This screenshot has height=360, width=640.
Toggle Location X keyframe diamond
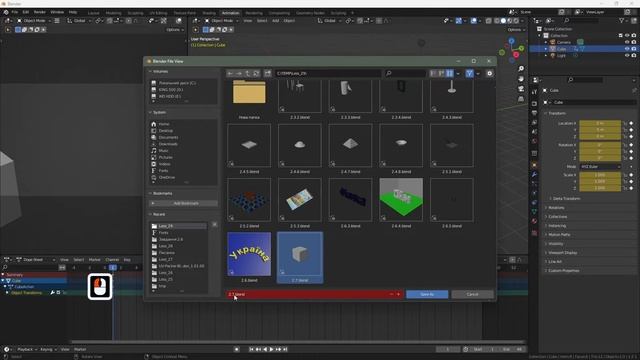[x=631, y=123]
